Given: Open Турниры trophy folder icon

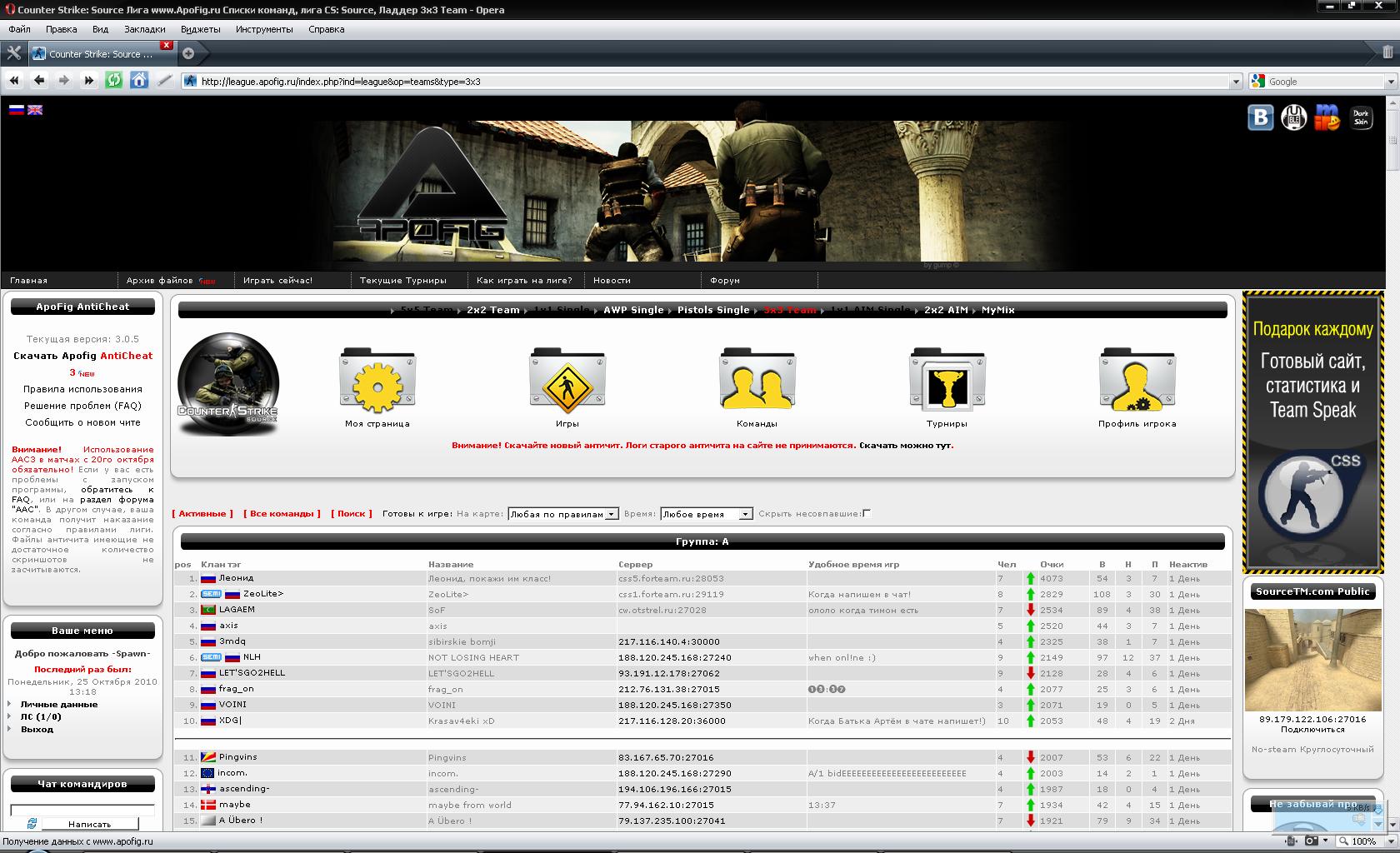Looking at the screenshot, I should point(947,381).
